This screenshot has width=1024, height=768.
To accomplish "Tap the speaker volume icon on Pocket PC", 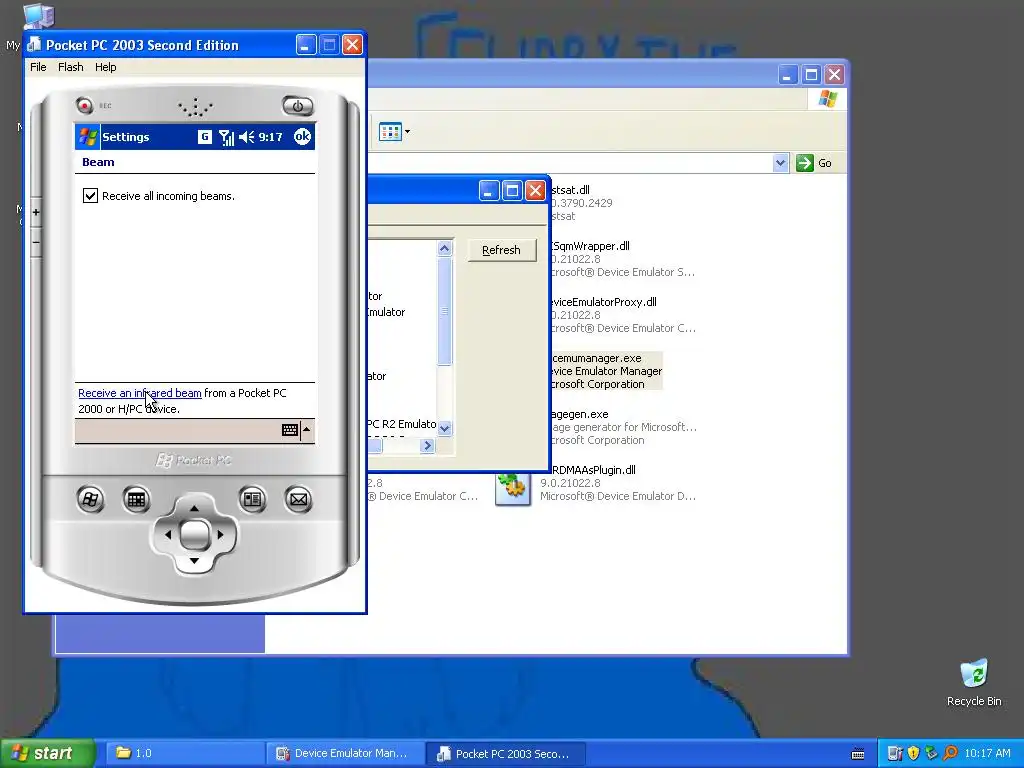I will (246, 136).
